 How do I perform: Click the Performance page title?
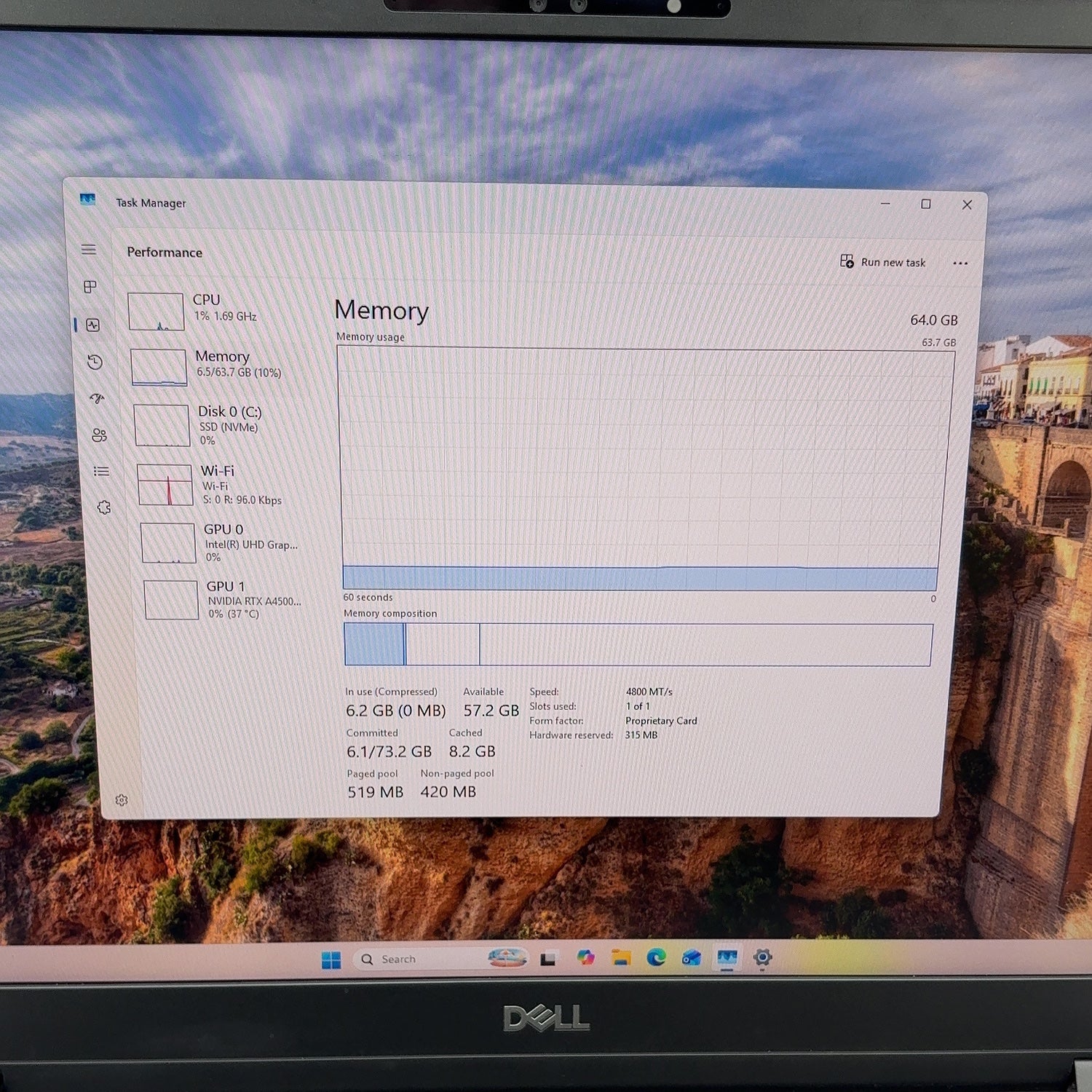pyautogui.click(x=165, y=252)
